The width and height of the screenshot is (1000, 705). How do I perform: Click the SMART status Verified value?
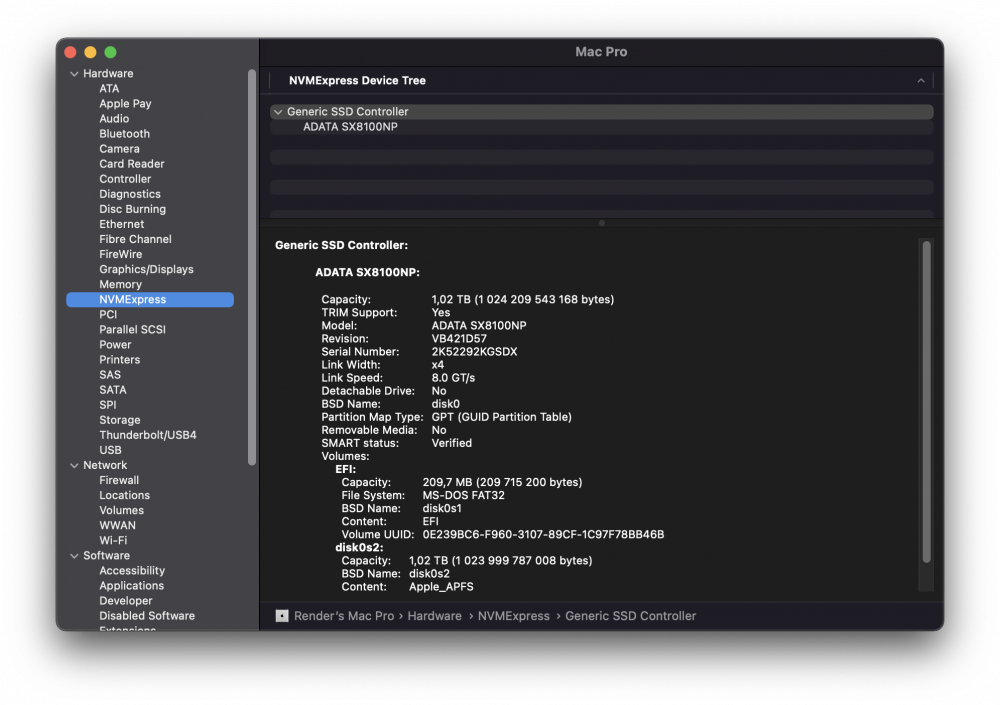click(452, 443)
